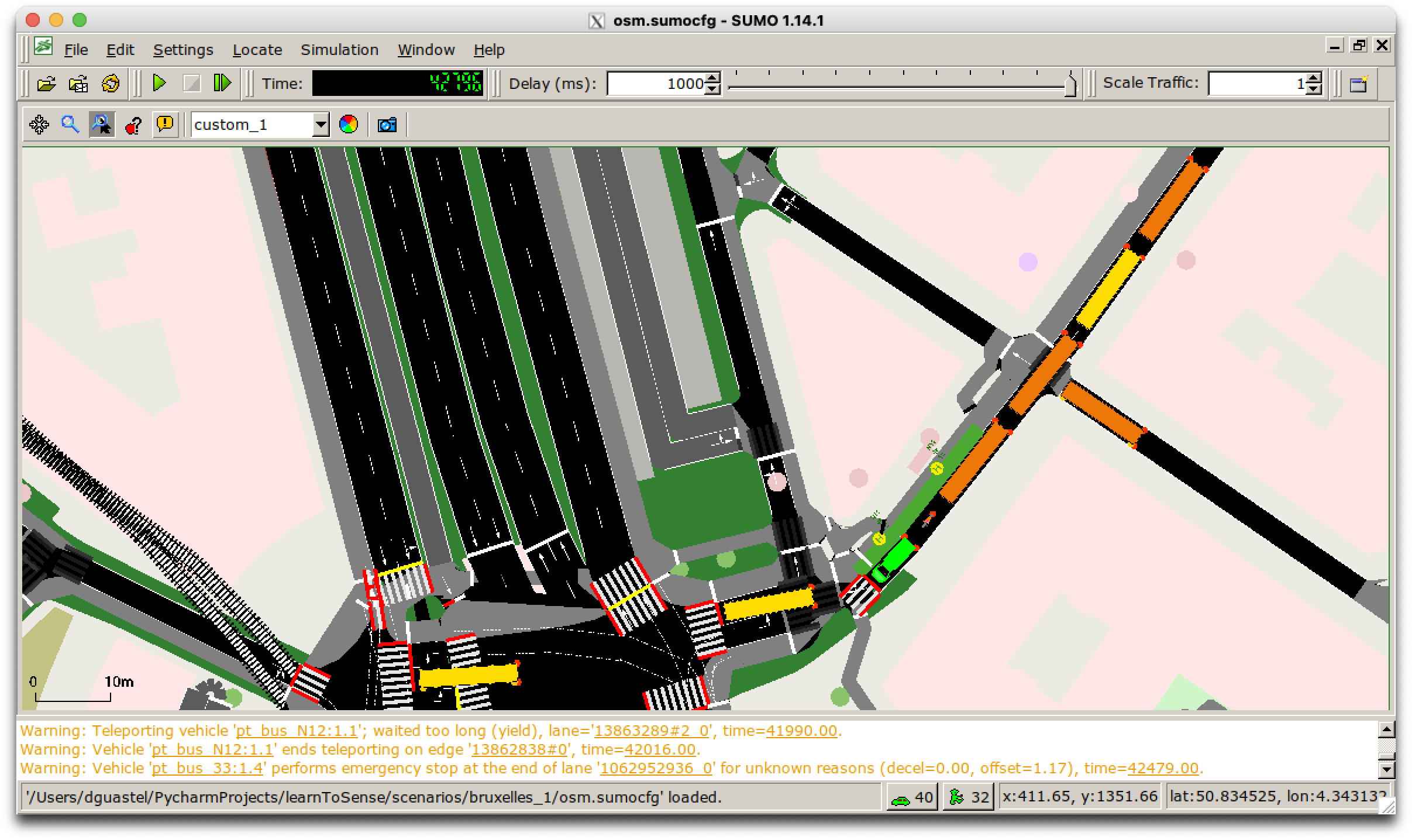The height and width of the screenshot is (840, 1412).
Task: Click the Open Network icon
Action: point(78,84)
